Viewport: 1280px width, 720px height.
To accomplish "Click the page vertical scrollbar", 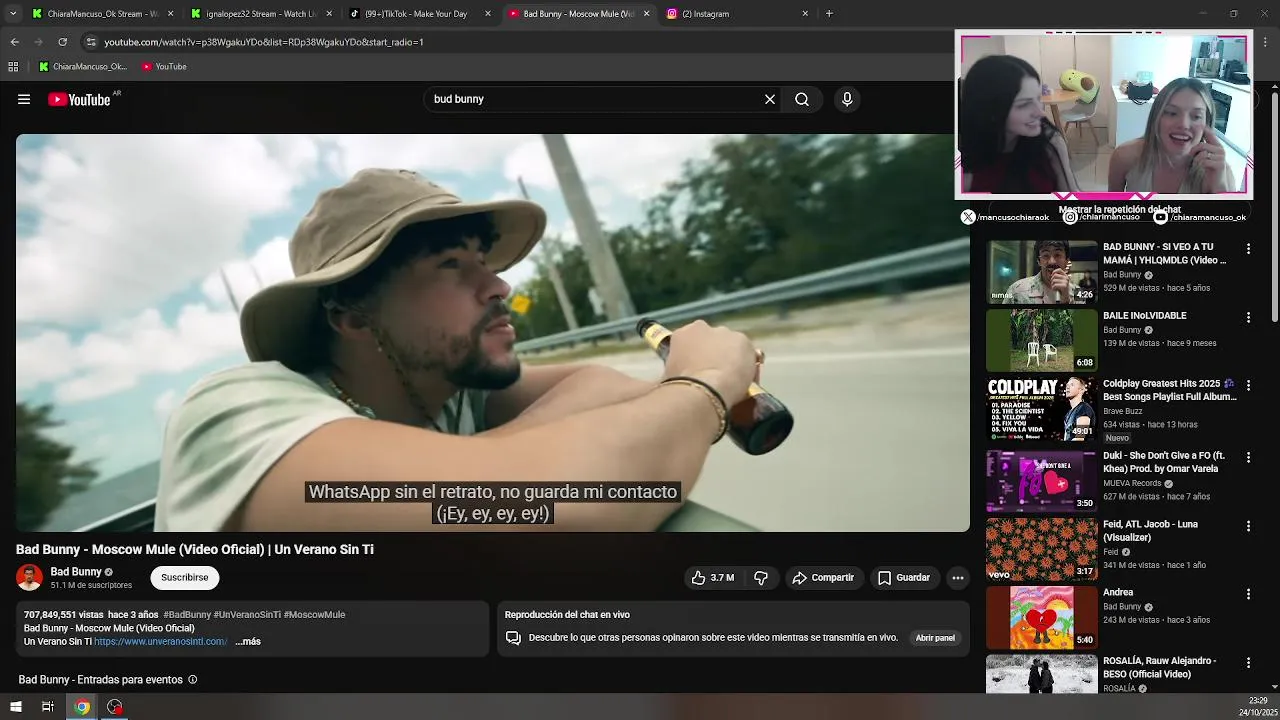I will [x=1274, y=205].
